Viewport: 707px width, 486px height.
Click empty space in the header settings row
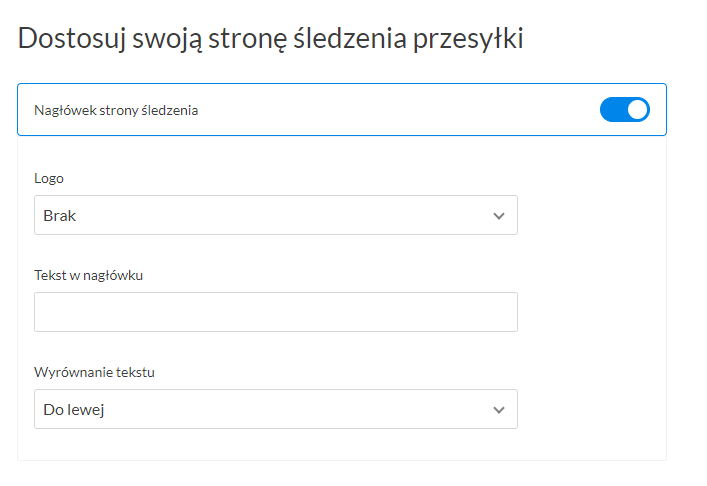click(x=400, y=110)
